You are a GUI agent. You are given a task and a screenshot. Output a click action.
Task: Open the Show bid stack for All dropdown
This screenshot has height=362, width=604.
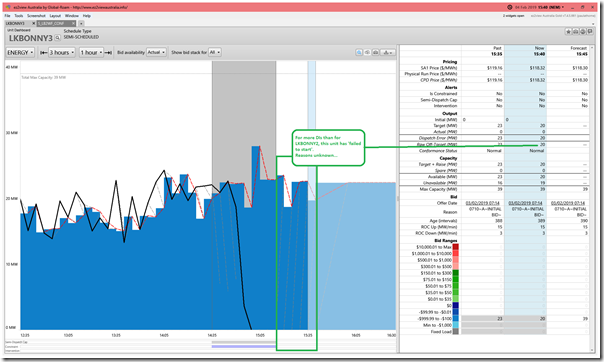(x=215, y=52)
